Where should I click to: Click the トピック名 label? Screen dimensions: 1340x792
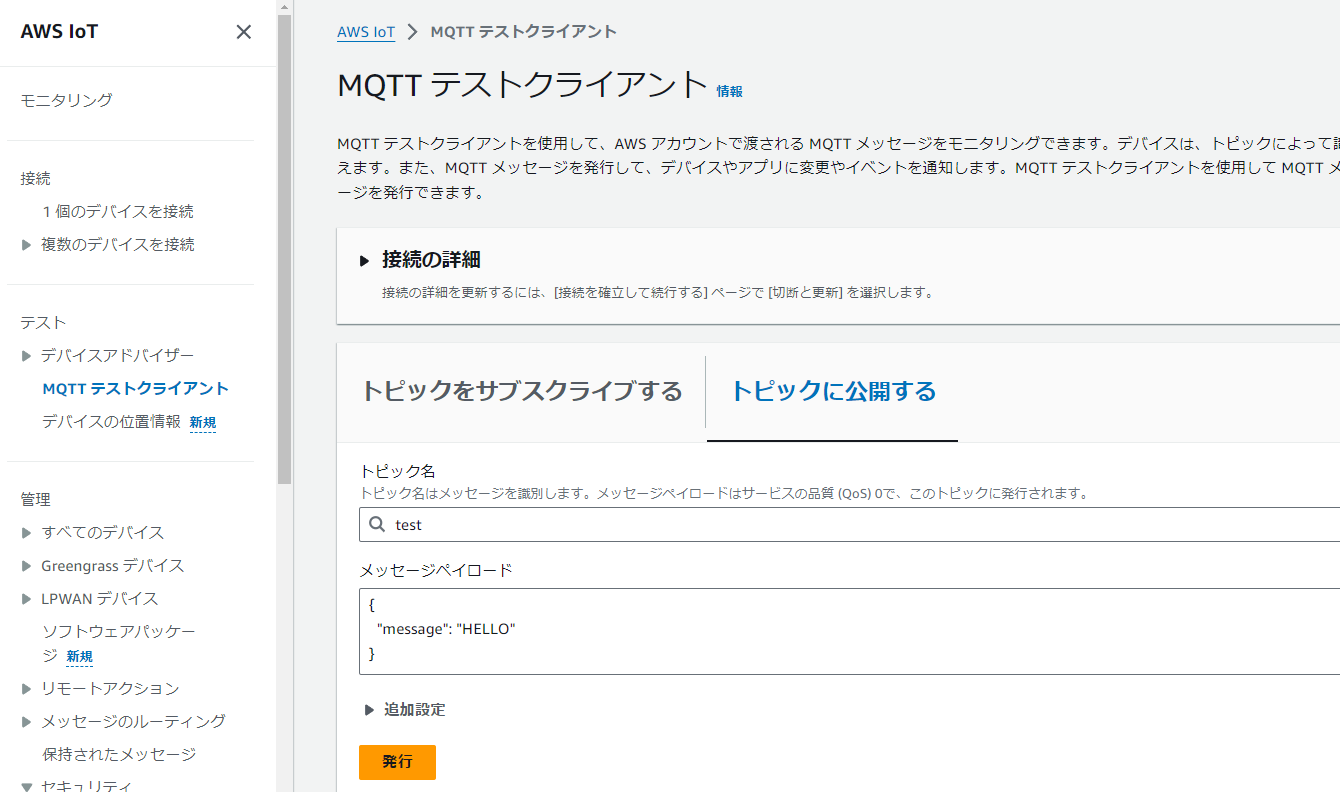397,471
